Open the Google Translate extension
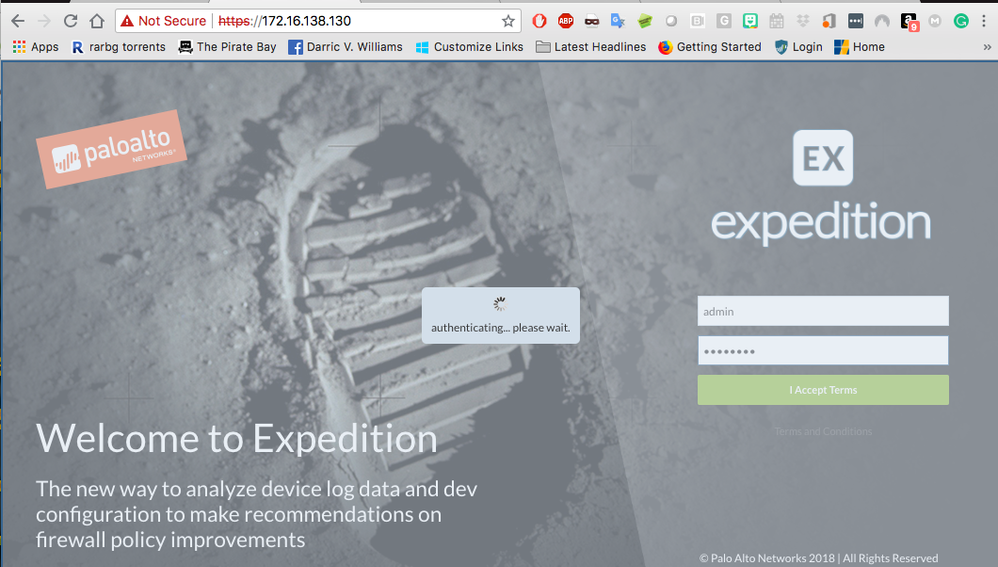998x567 pixels. [618, 21]
